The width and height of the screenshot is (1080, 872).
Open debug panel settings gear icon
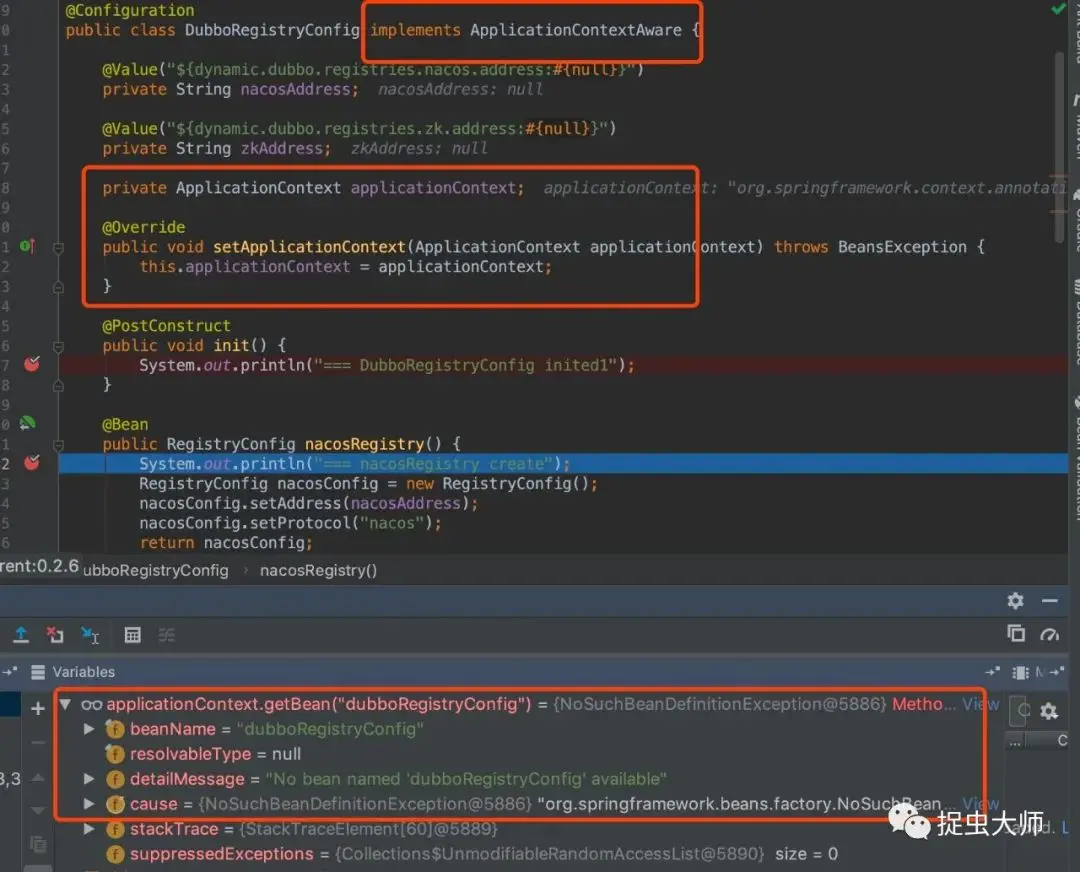click(x=1015, y=601)
